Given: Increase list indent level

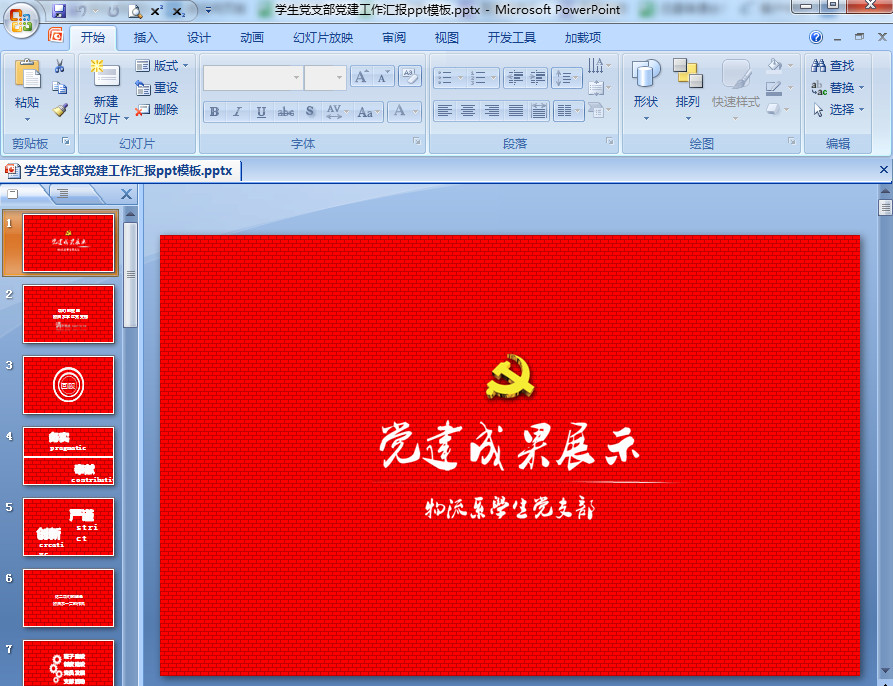Looking at the screenshot, I should [537, 77].
